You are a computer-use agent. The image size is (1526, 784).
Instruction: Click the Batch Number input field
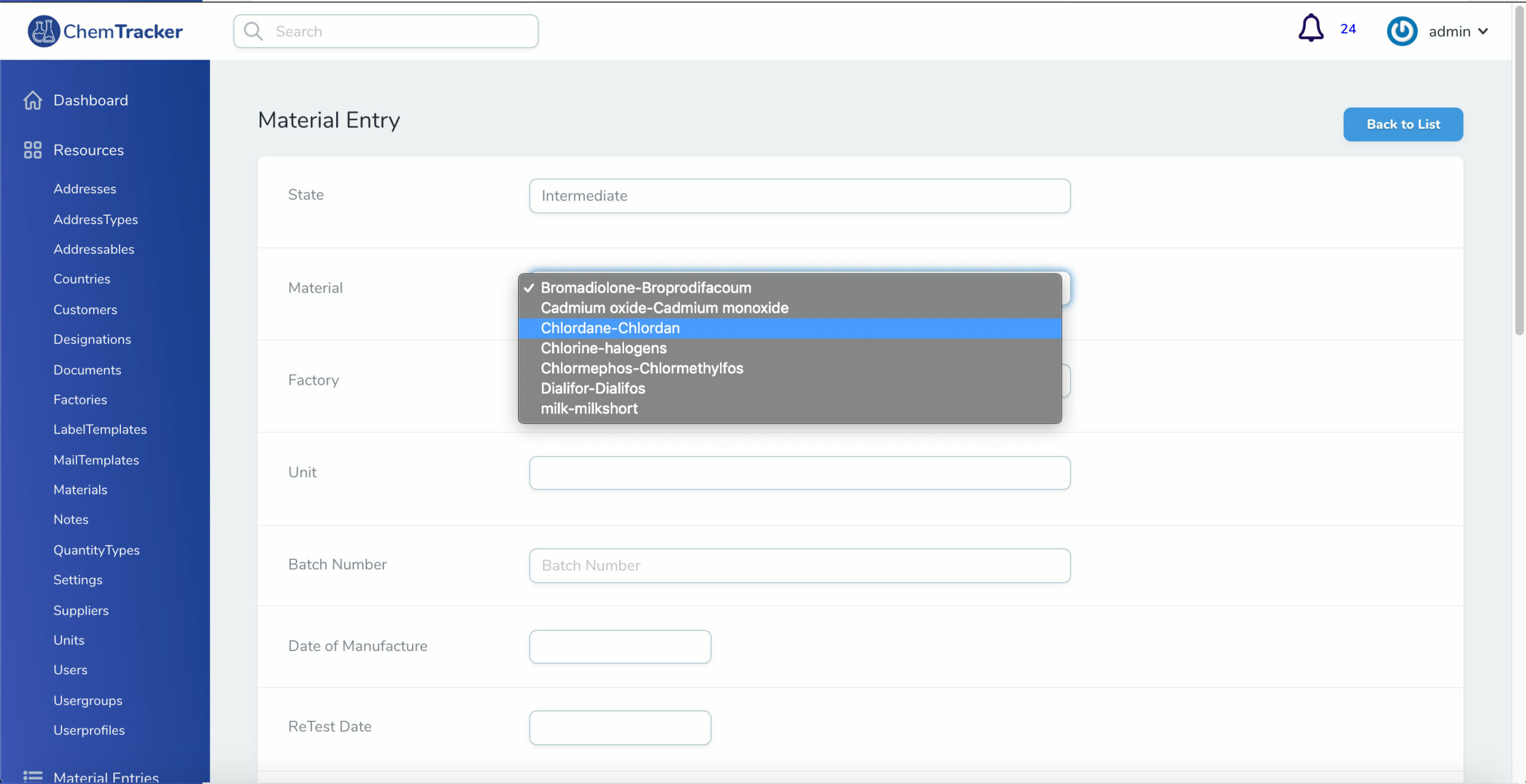pos(799,565)
